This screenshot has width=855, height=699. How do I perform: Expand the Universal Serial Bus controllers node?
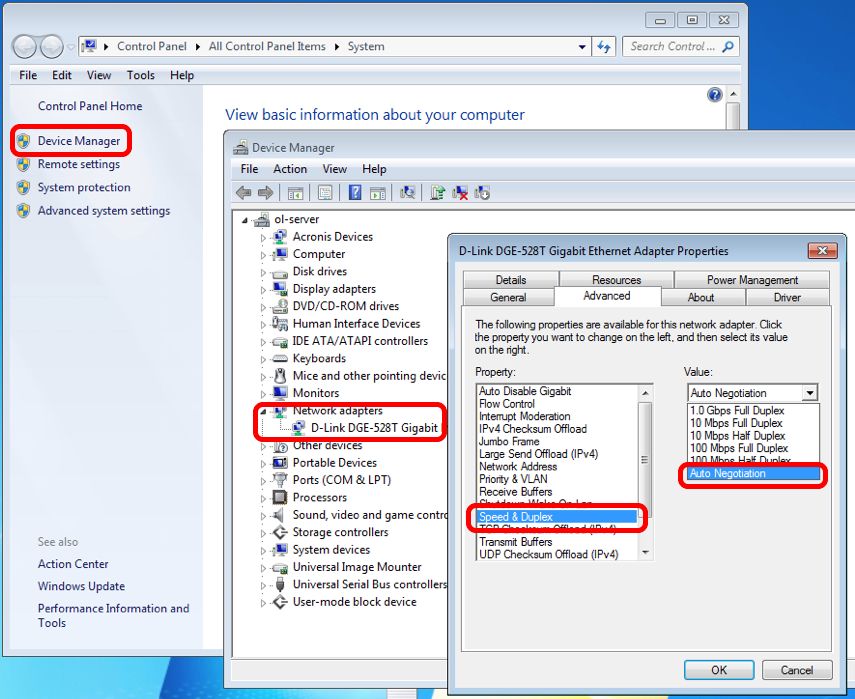[263, 585]
